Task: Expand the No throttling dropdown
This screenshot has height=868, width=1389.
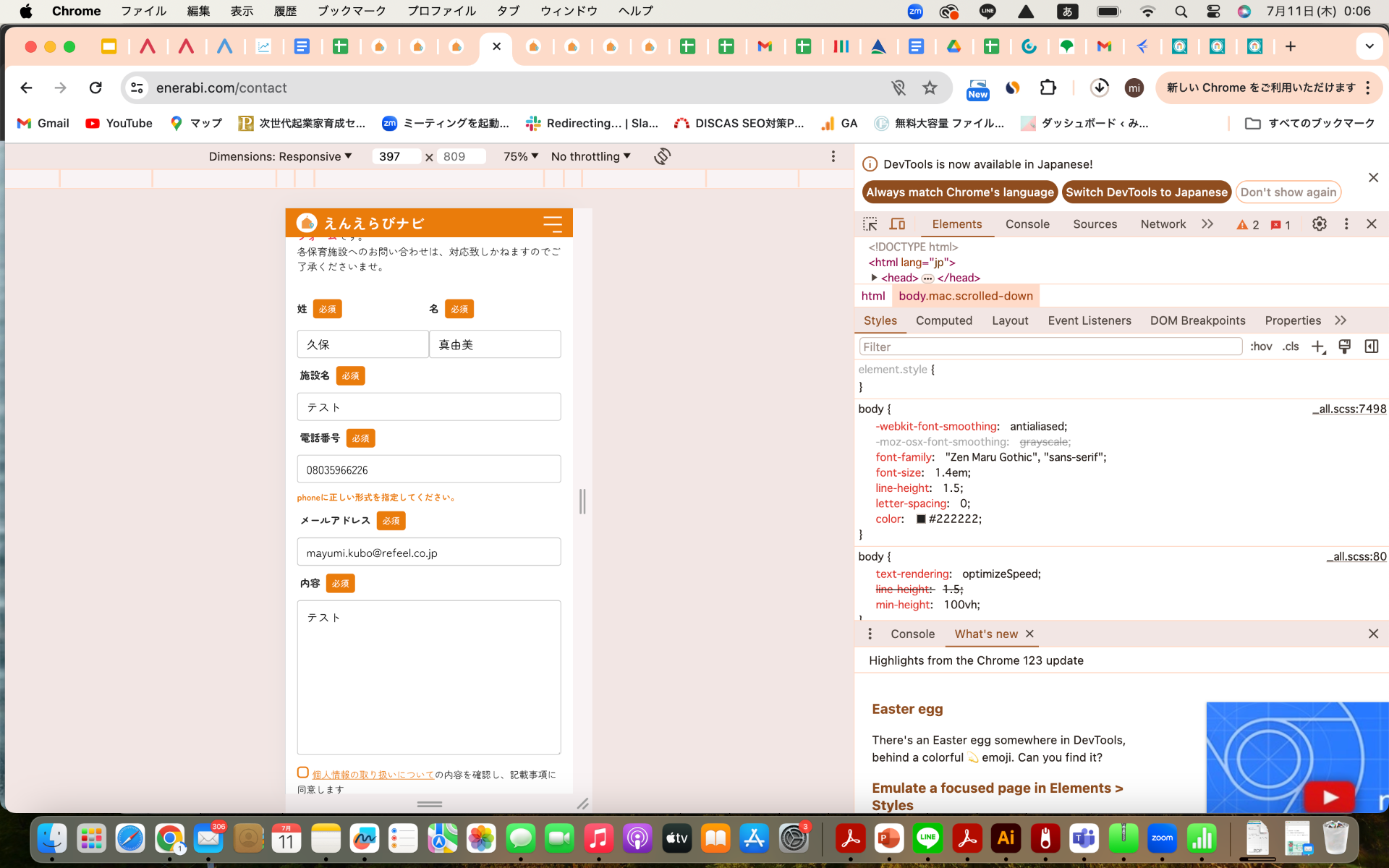Action: [590, 155]
